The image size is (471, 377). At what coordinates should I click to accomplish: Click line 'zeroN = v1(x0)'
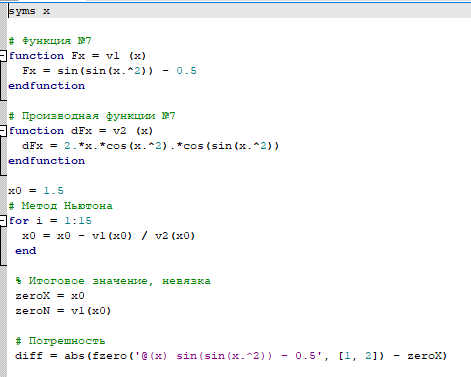click(x=63, y=311)
